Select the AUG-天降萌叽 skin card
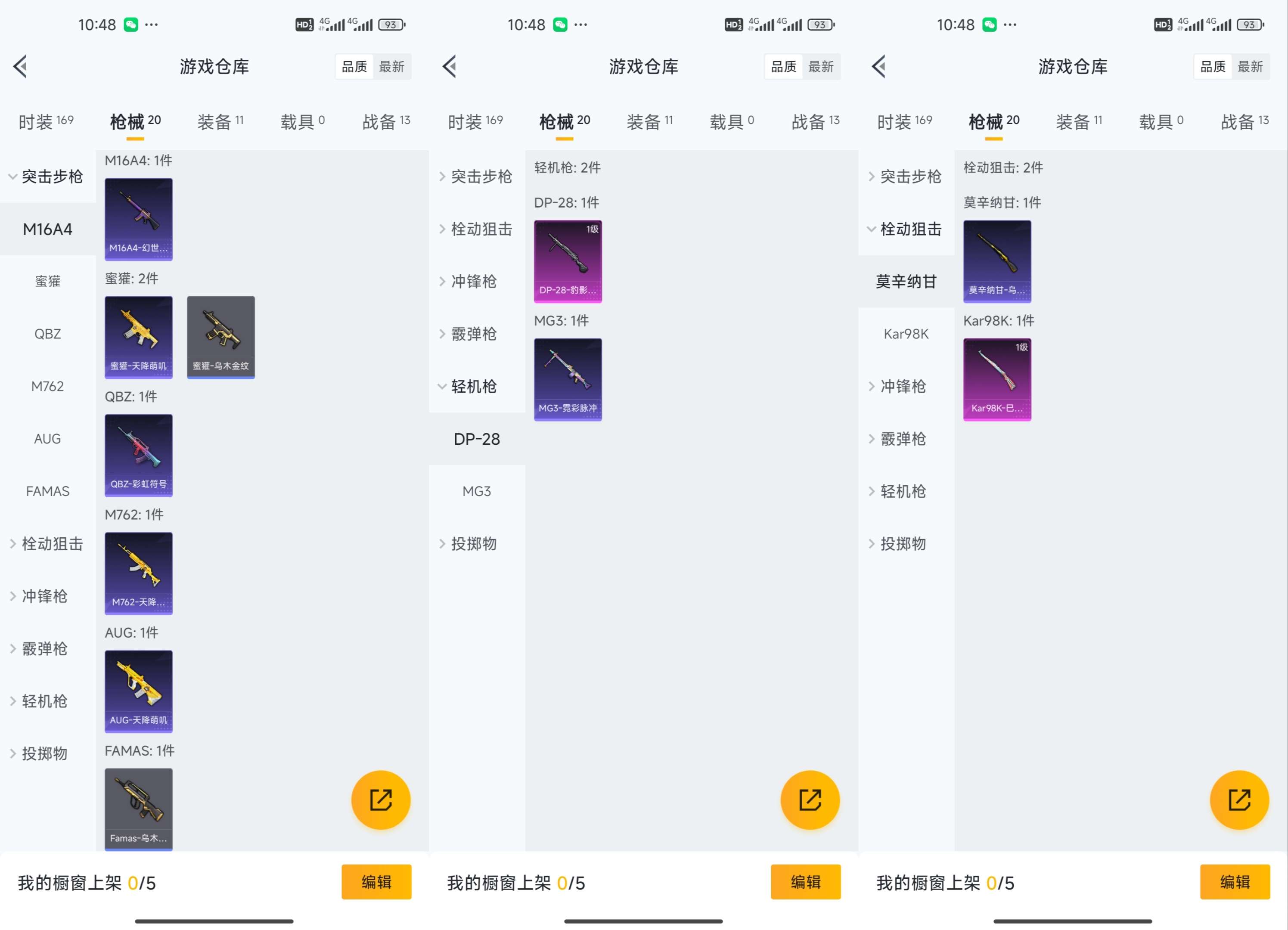The width and height of the screenshot is (1288, 930). click(138, 692)
